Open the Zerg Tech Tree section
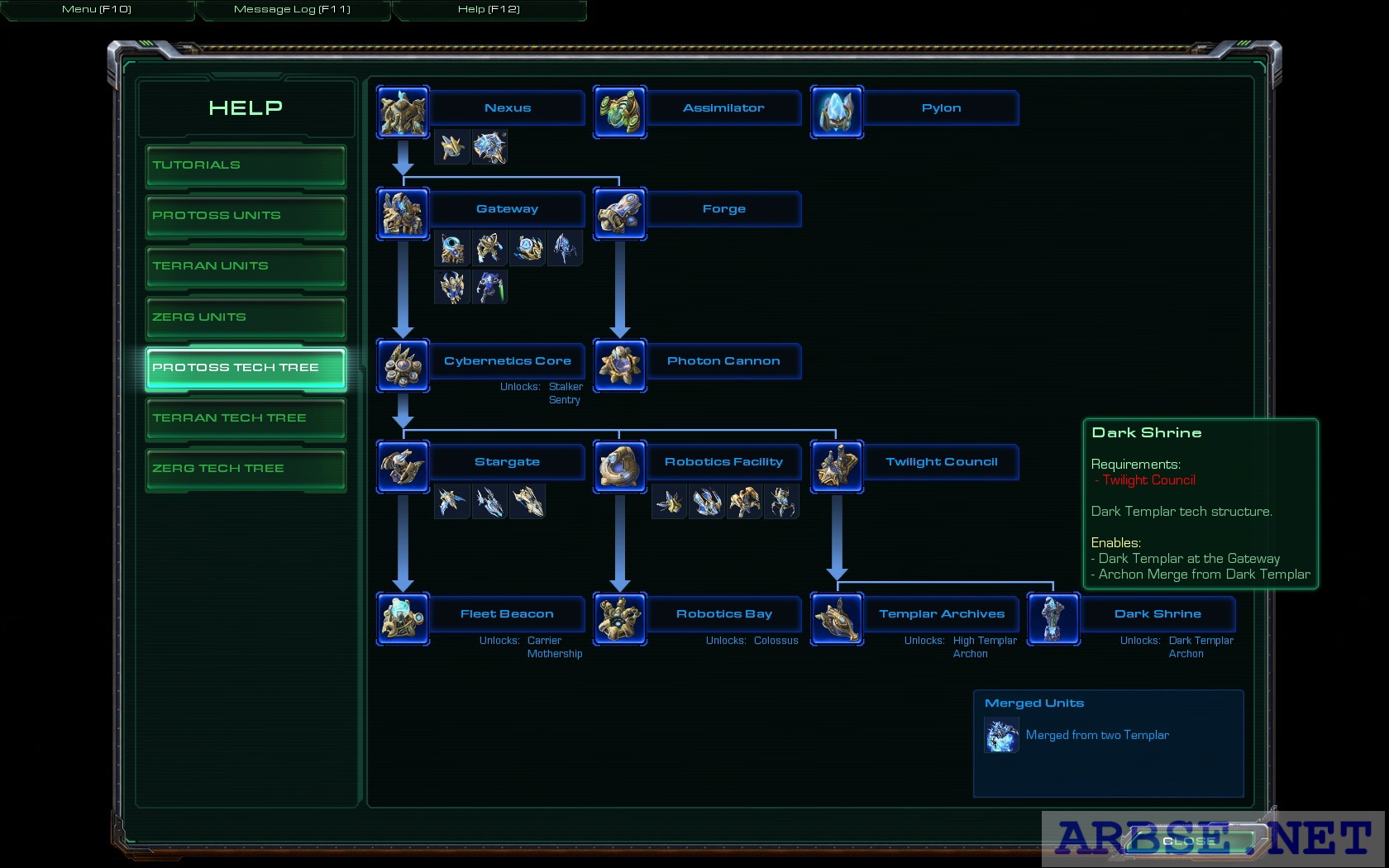1389x868 pixels. [x=246, y=469]
